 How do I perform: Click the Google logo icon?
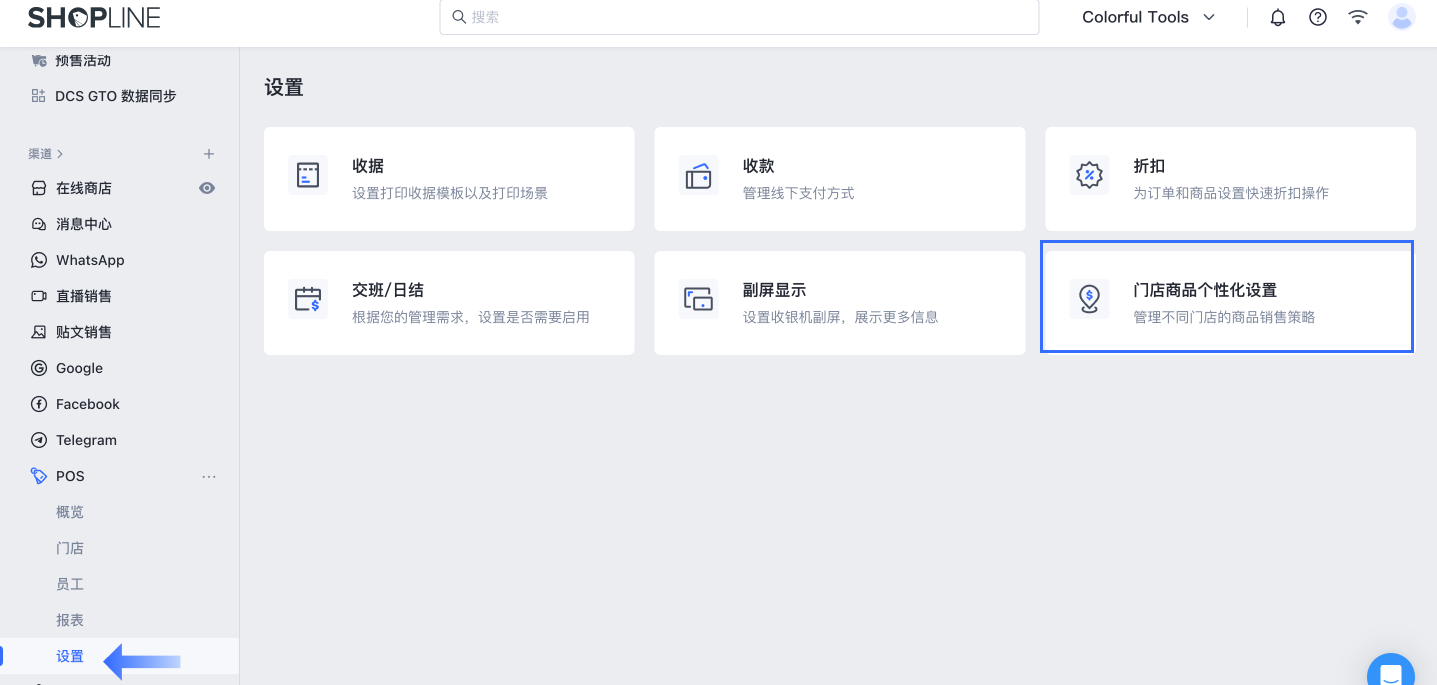(39, 368)
